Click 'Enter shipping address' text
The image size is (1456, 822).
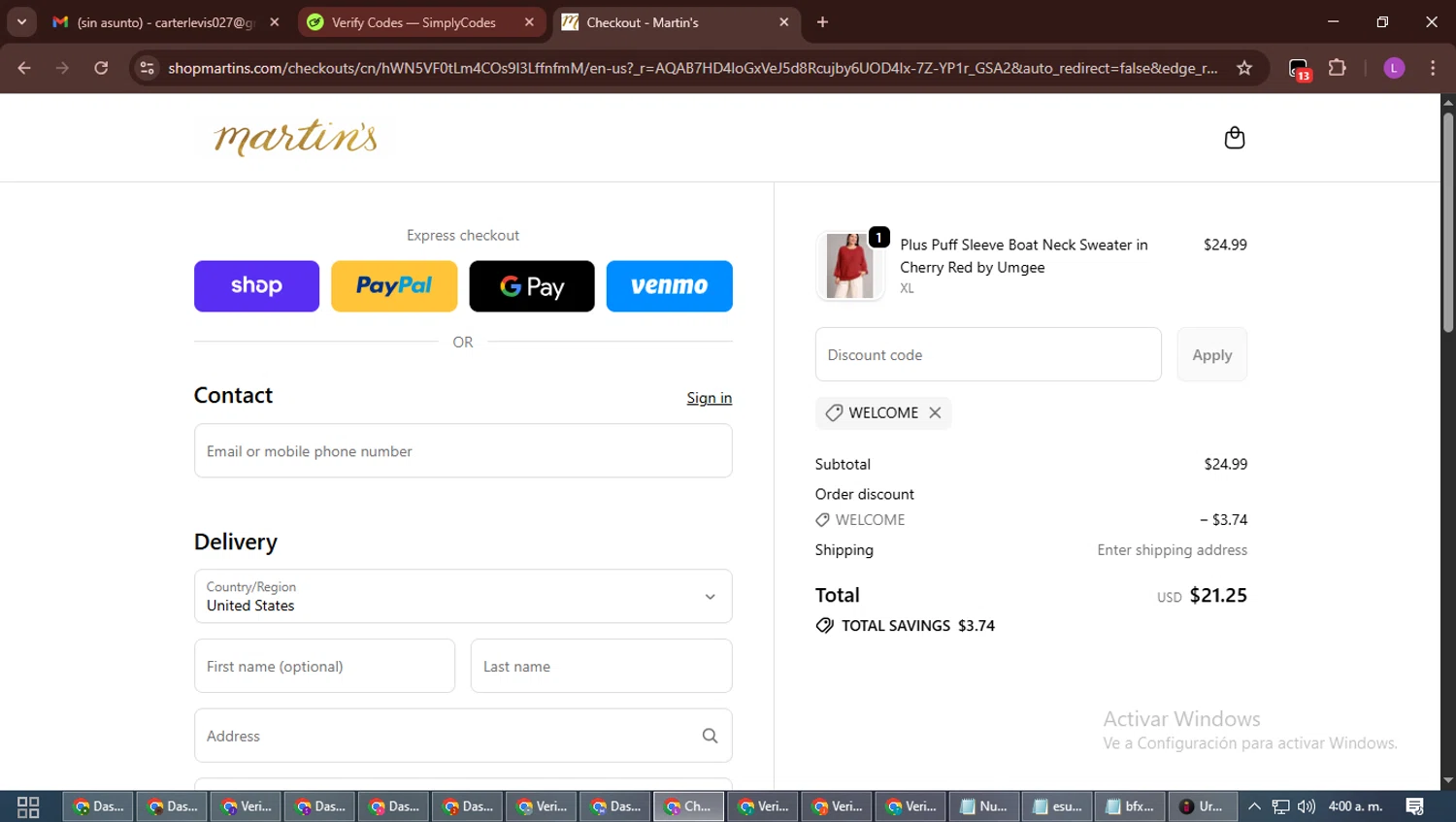[1173, 550]
